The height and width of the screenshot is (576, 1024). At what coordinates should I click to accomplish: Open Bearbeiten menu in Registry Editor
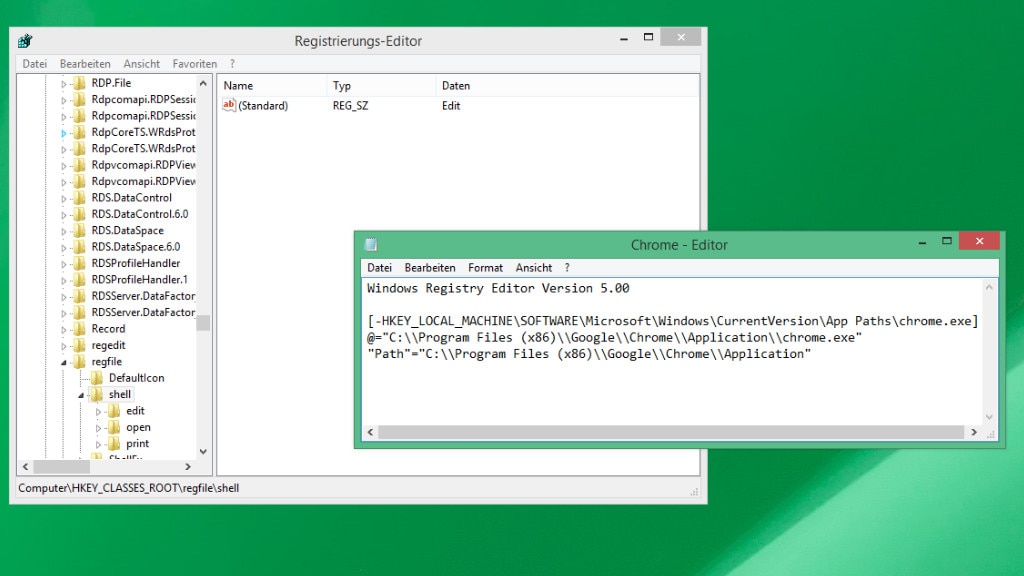coord(85,64)
